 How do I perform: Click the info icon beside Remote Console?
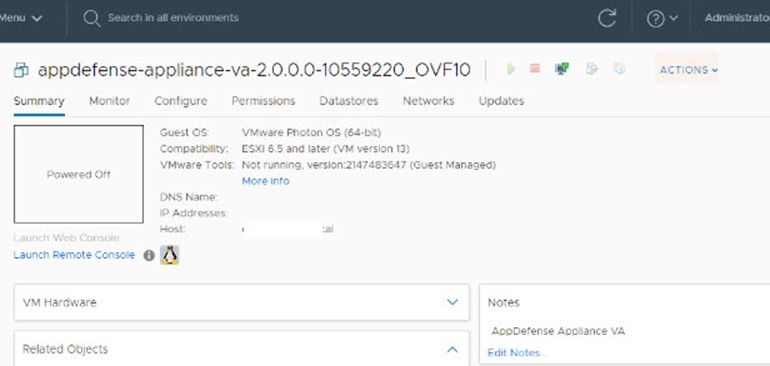coord(149,255)
